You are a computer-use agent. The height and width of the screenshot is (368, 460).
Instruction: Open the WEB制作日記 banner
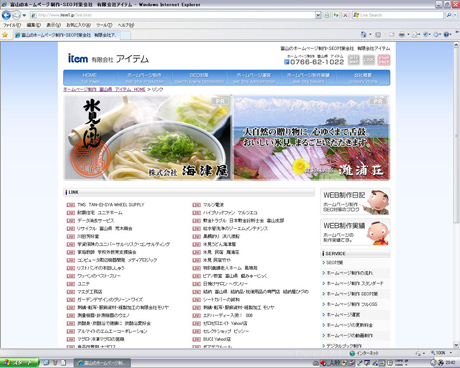(x=355, y=202)
